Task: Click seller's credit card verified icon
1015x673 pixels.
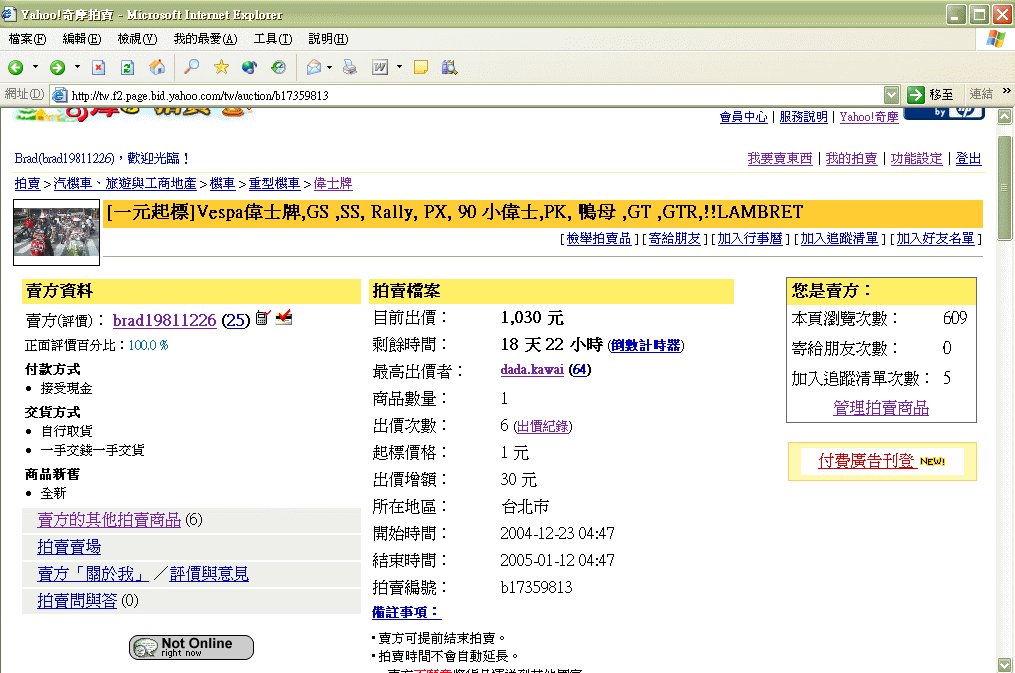Action: click(x=284, y=318)
